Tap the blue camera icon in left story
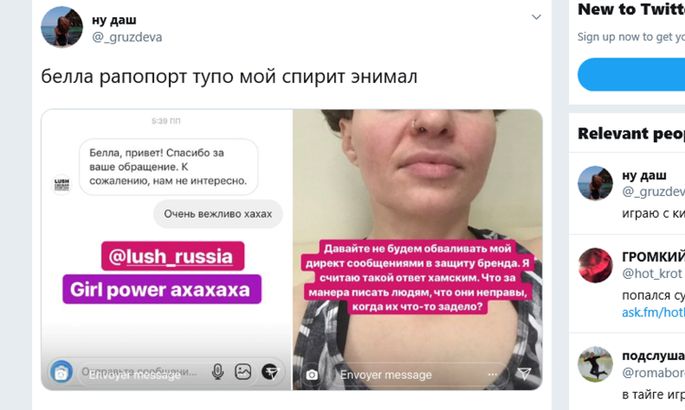 pos(61,372)
